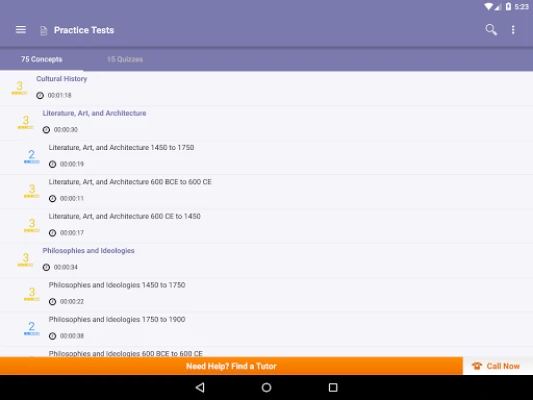This screenshot has width=533, height=400.
Task: Open the hamburger navigation menu
Action: click(21, 30)
